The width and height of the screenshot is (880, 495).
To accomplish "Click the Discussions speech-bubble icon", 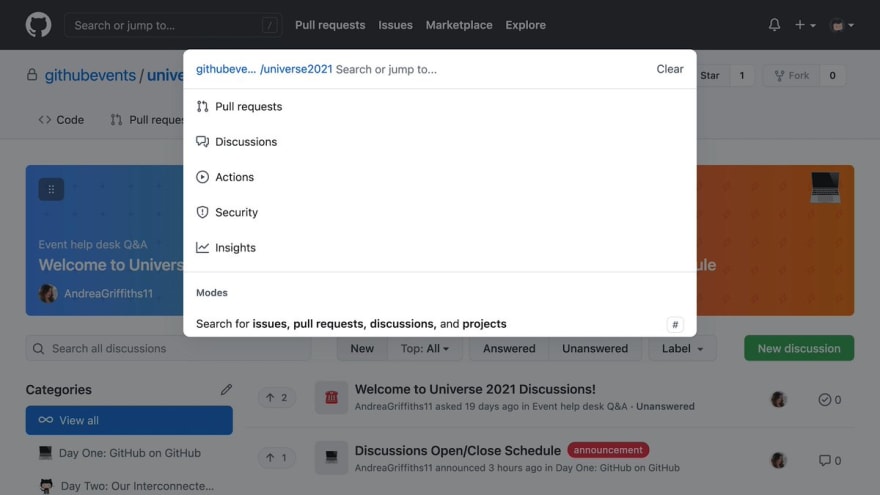I will click(x=203, y=141).
